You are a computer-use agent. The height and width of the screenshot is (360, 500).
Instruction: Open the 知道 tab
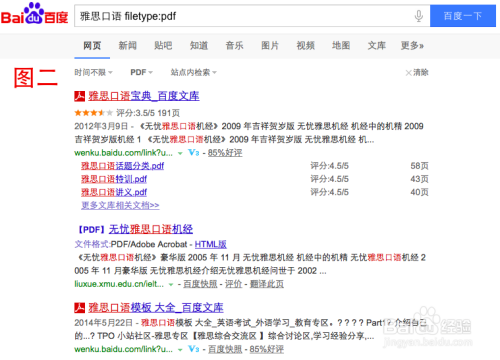pos(199,46)
